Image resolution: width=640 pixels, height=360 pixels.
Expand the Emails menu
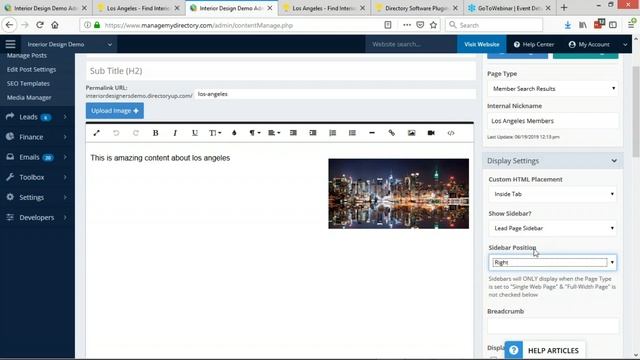[37, 157]
